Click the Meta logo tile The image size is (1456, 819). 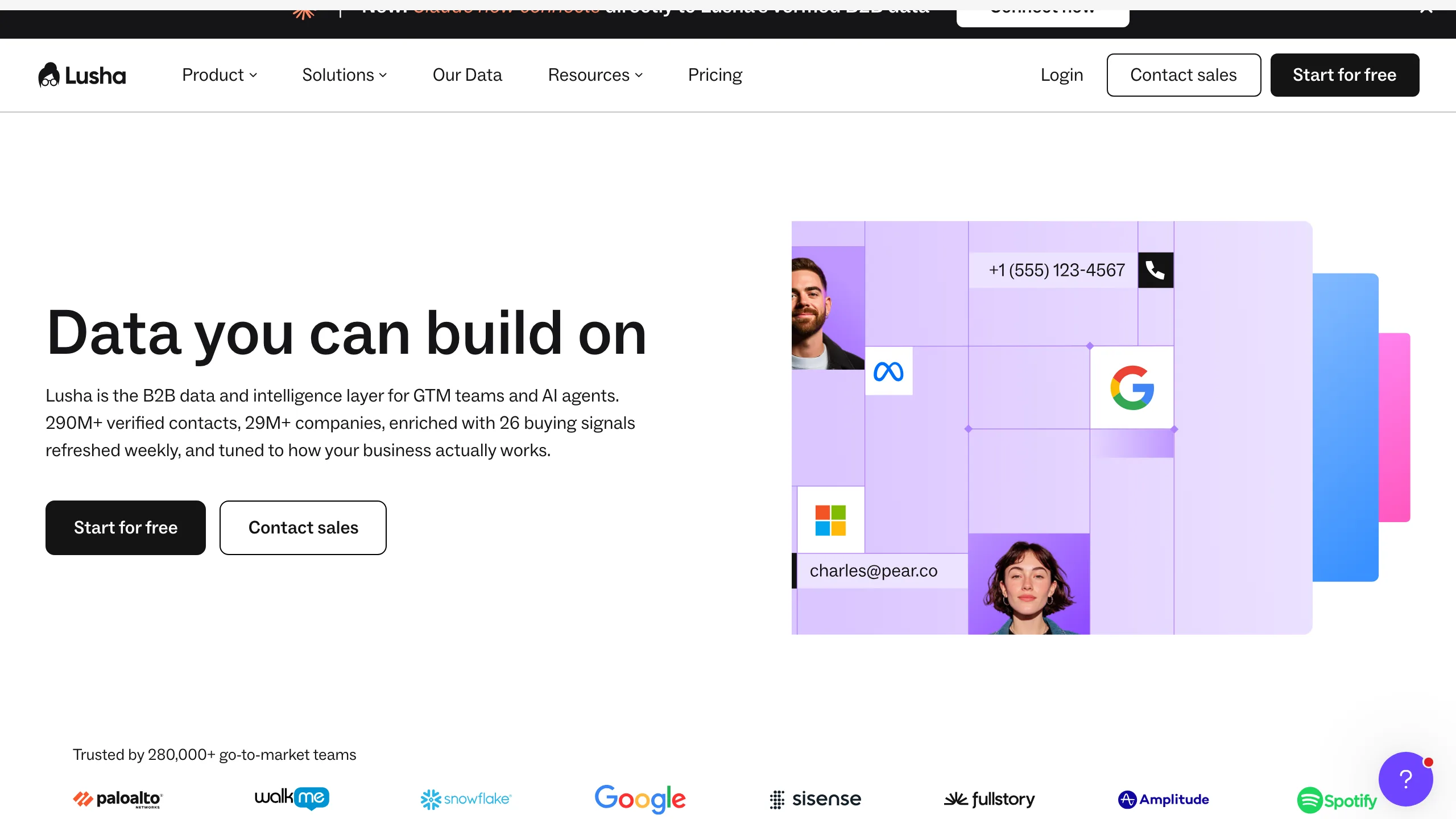[888, 371]
